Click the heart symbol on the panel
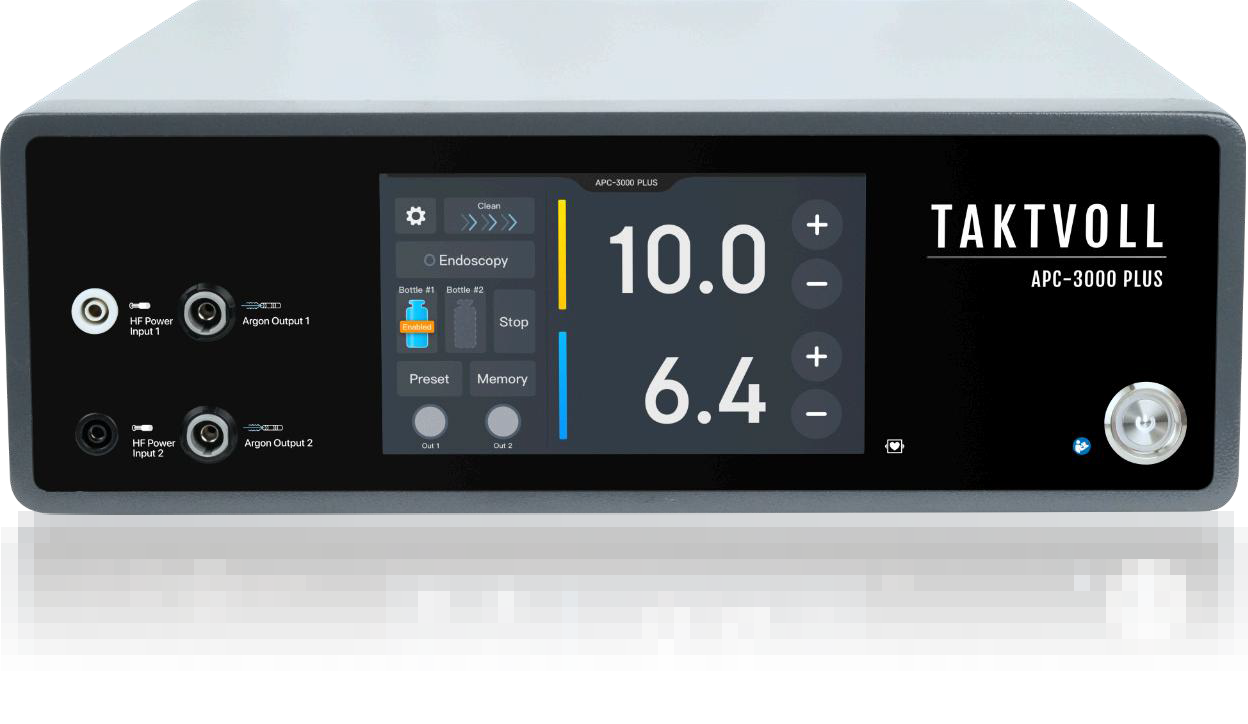 (894, 446)
